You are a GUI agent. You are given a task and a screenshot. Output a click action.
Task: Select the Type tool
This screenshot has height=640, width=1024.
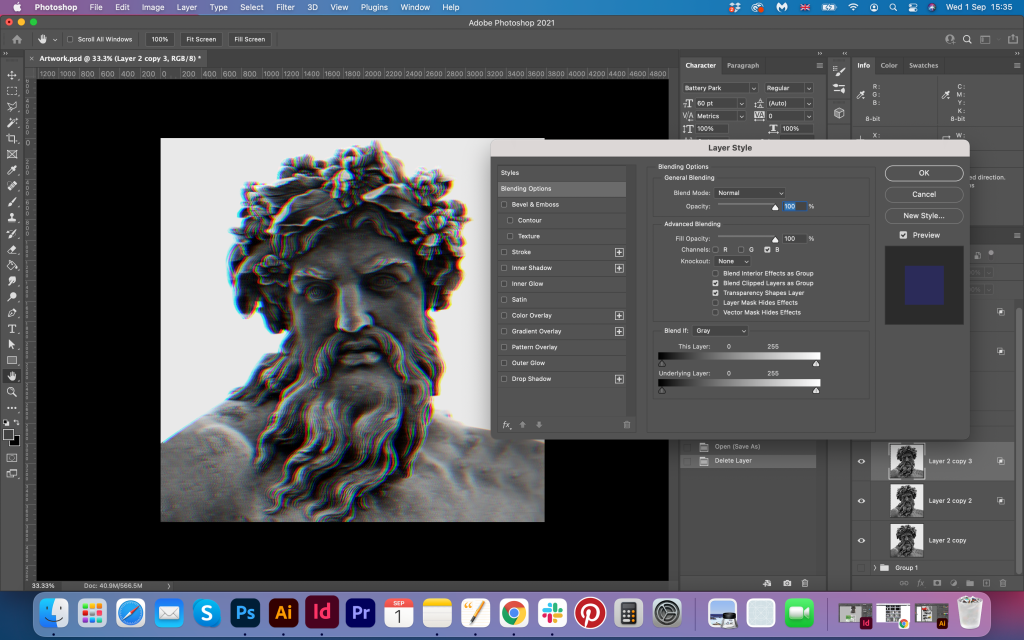click(x=12, y=328)
